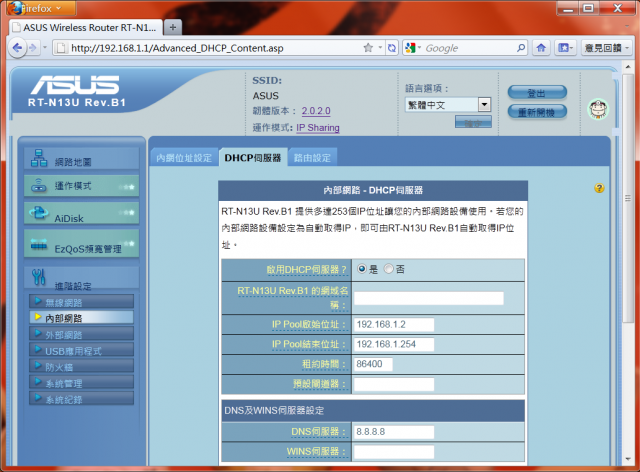The width and height of the screenshot is (640, 472).
Task: Click the IP Pool ending address field
Action: pyautogui.click(x=394, y=344)
